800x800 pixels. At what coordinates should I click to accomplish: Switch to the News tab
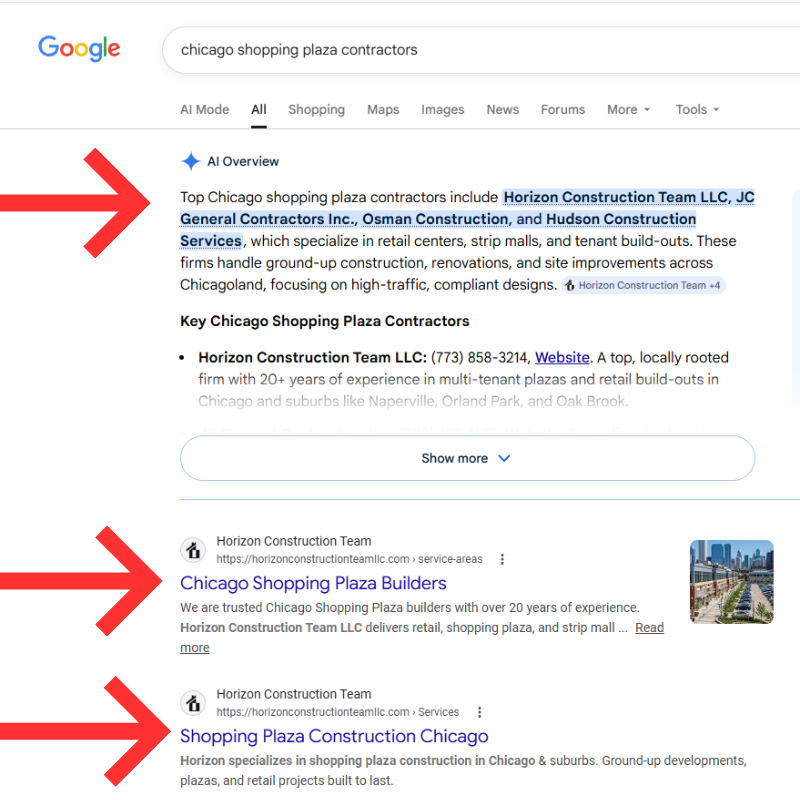point(502,109)
